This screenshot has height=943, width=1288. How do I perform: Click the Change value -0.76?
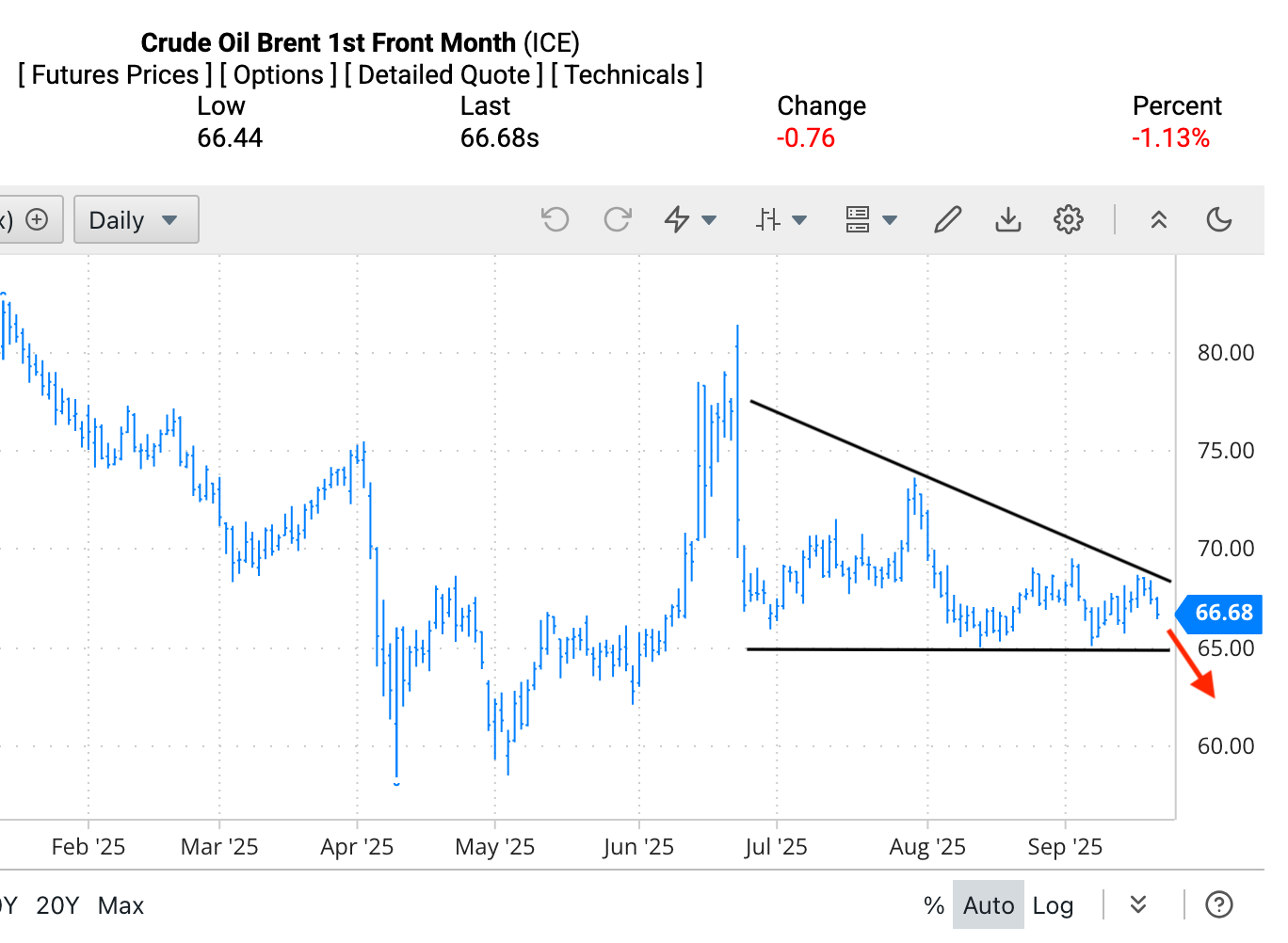tap(806, 138)
